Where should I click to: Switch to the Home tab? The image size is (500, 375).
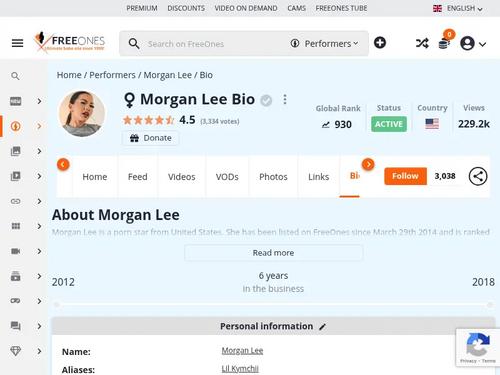pyautogui.click(x=95, y=177)
